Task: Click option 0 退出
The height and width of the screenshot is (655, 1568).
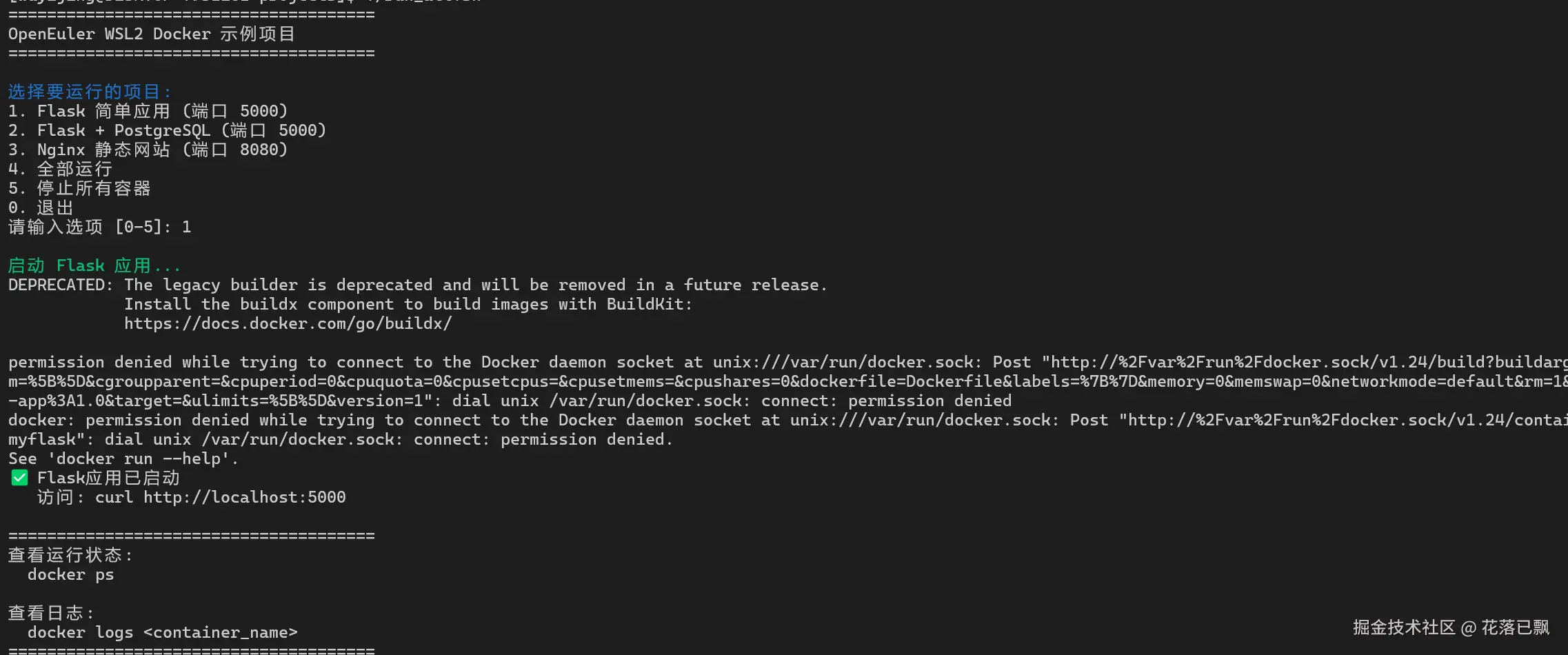Action: pos(41,208)
